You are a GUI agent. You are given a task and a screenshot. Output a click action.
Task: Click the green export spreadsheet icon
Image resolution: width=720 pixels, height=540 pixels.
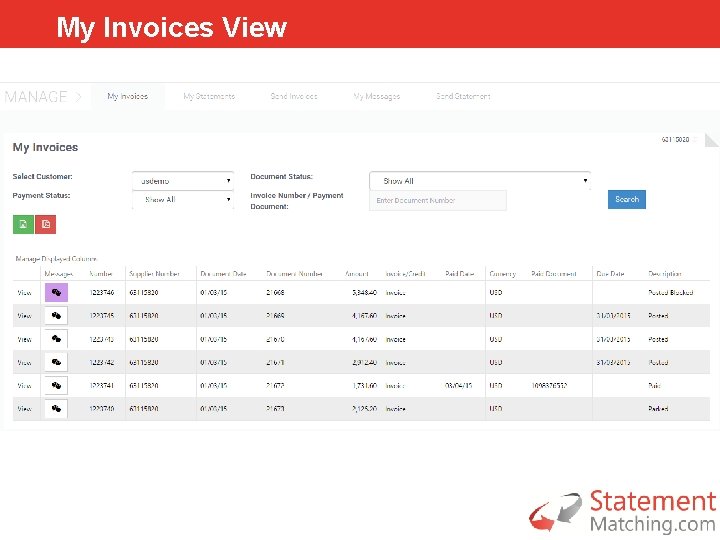click(23, 225)
